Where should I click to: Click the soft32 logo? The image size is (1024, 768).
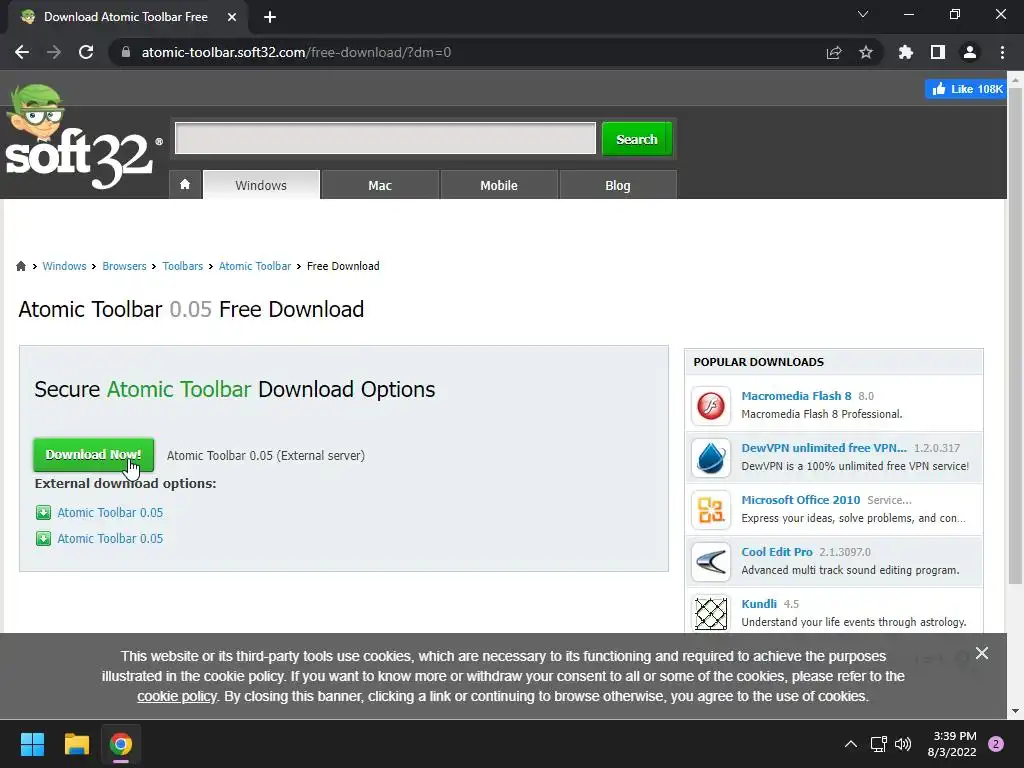click(x=82, y=137)
